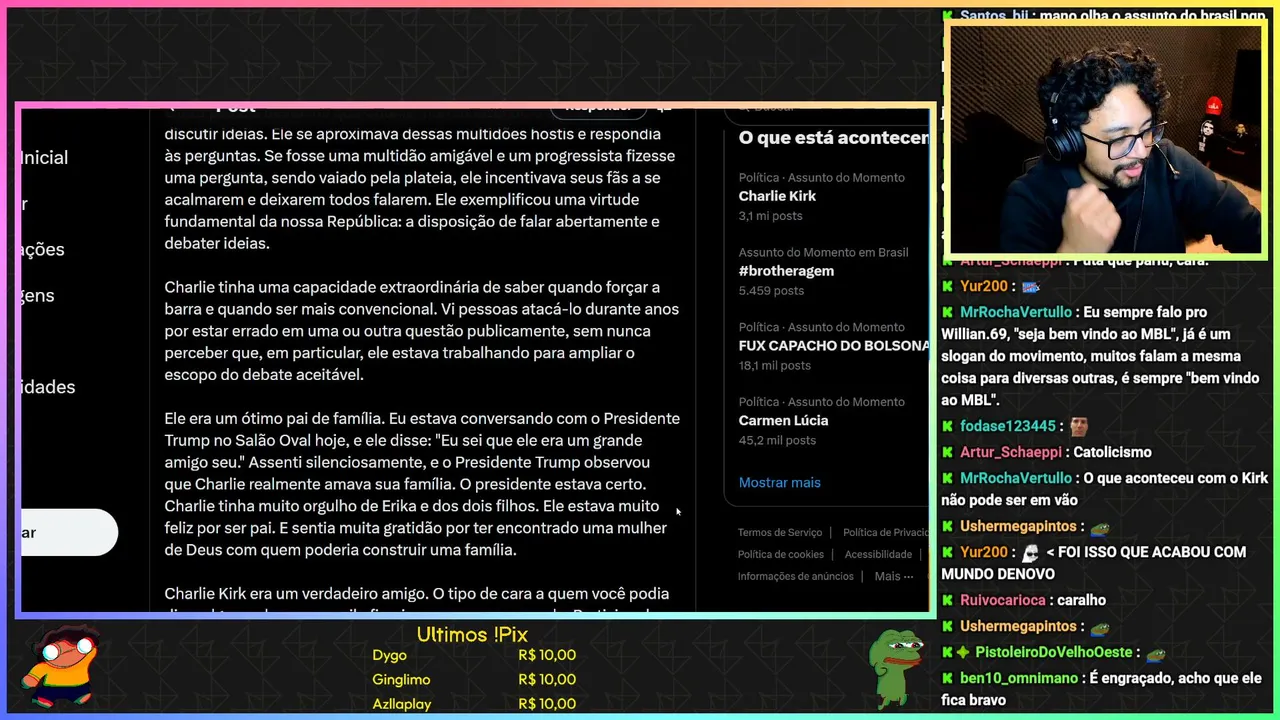This screenshot has width=1280, height=720.
Task: Open the Carmen Lúcia trending topic
Action: pos(783,420)
